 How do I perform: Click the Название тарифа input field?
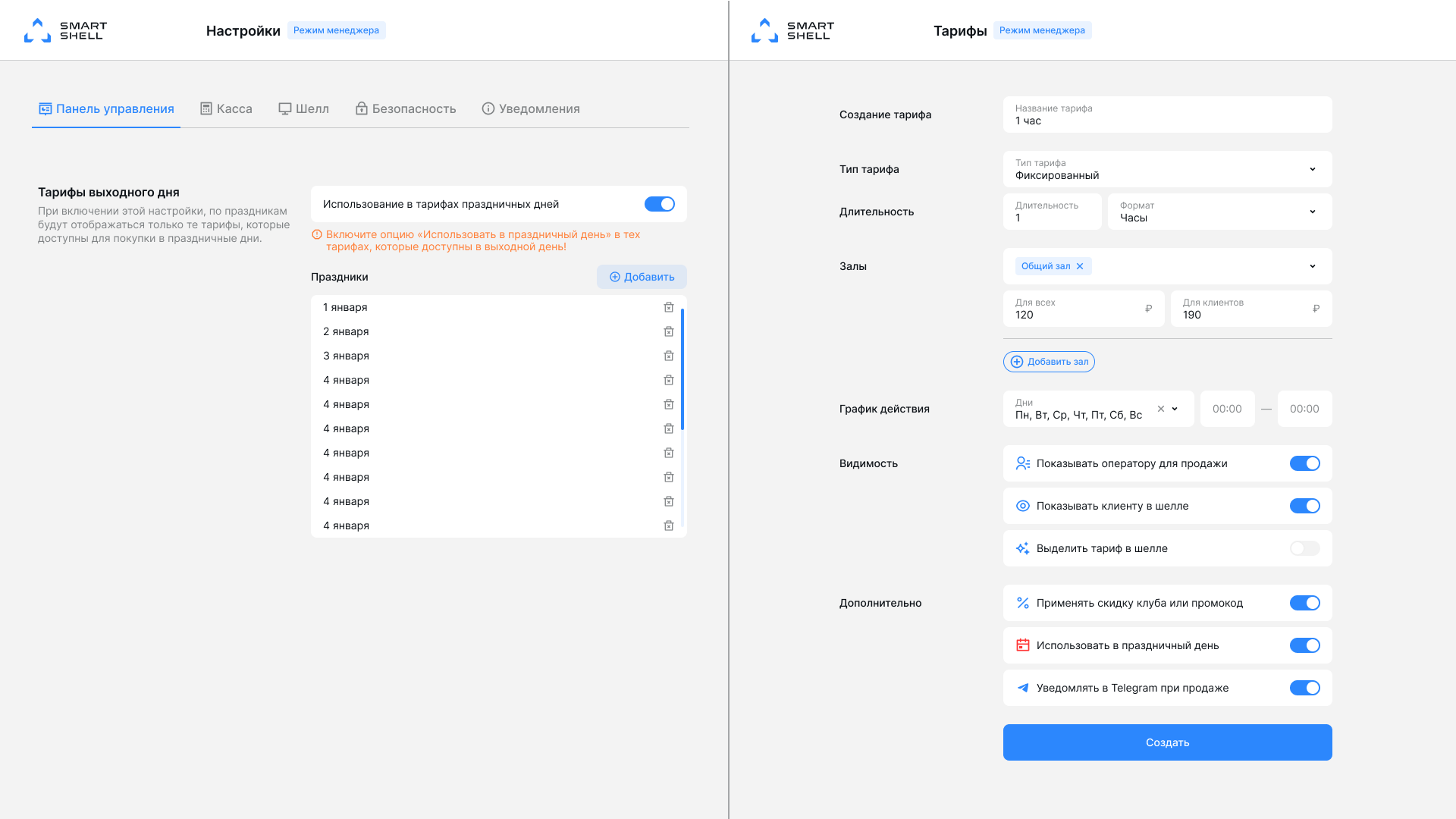[1168, 115]
